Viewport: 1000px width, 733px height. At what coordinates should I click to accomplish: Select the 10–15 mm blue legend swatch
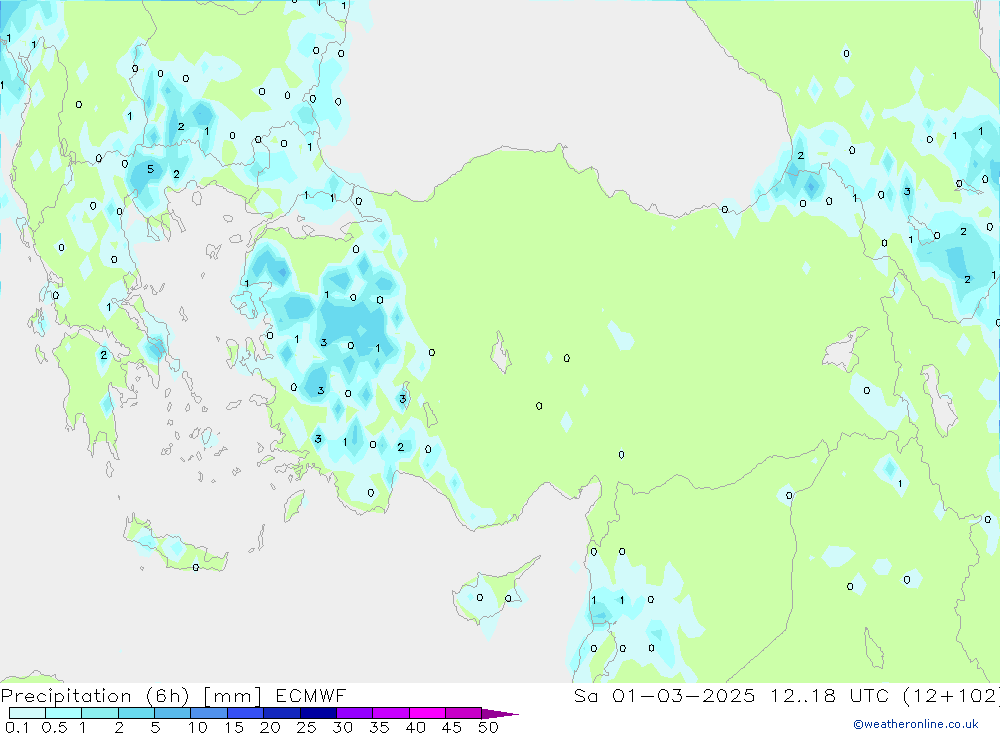click(x=209, y=713)
